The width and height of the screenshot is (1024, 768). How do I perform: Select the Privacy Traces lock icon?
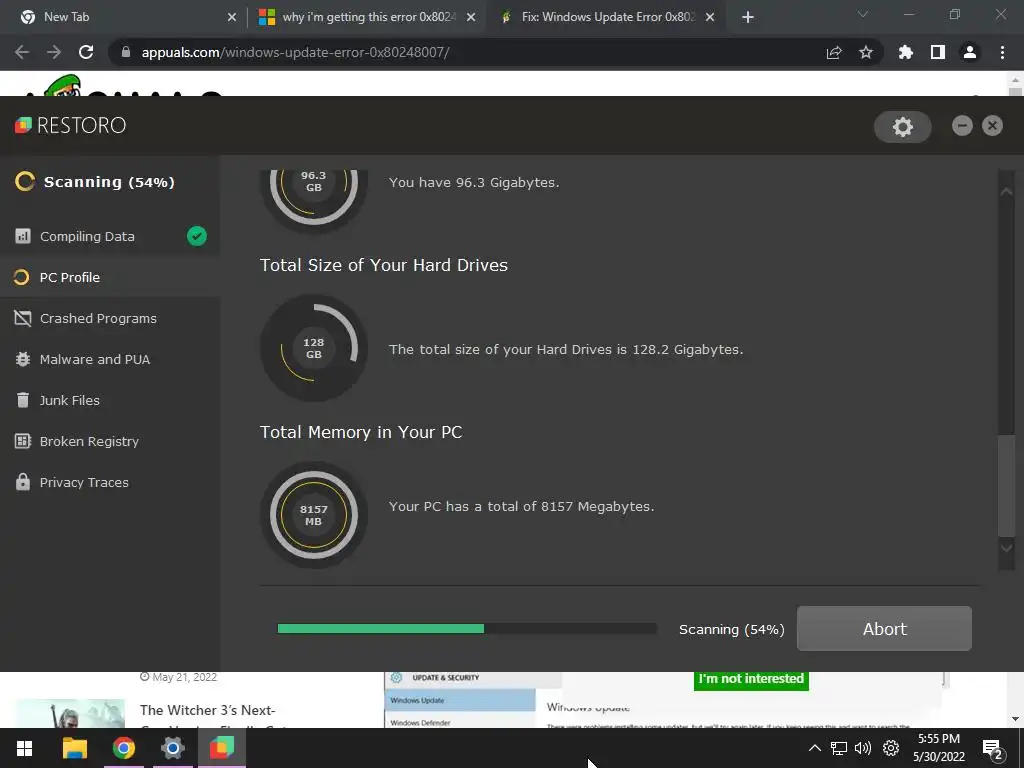[x=23, y=482]
